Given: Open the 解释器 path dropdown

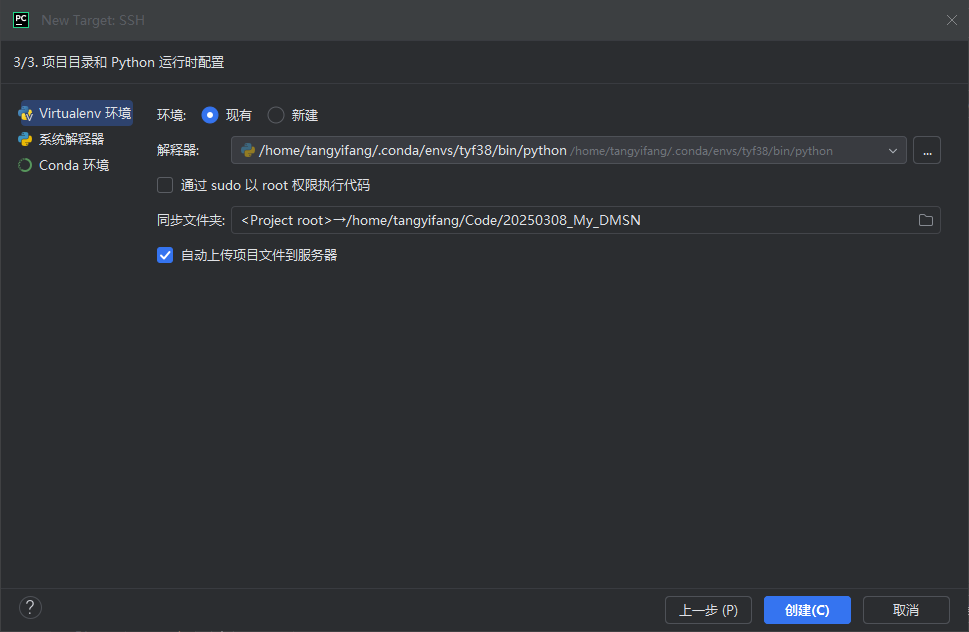Looking at the screenshot, I should pos(892,150).
